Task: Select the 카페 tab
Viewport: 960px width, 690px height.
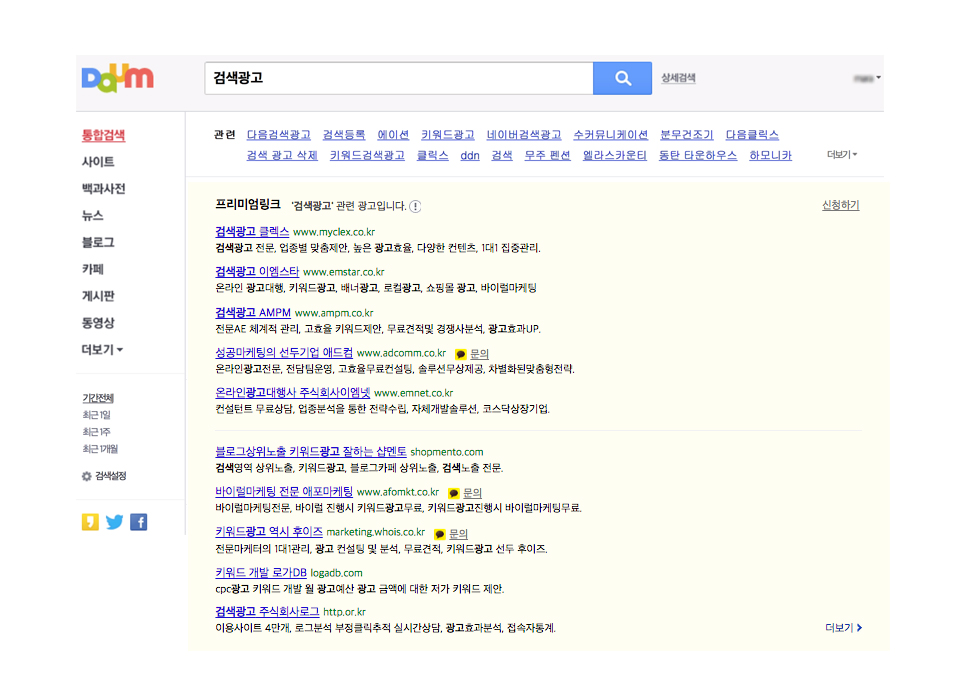Action: 92,269
